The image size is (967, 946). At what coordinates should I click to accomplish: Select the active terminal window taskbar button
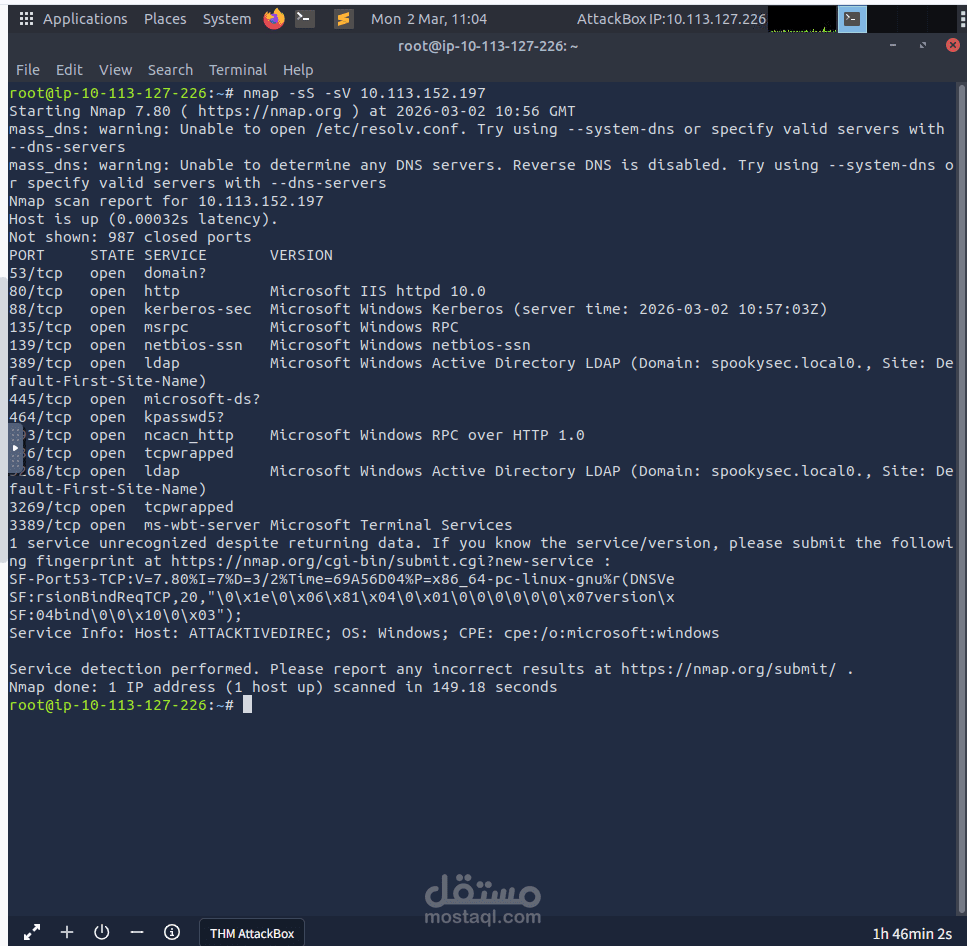pyautogui.click(x=852, y=19)
